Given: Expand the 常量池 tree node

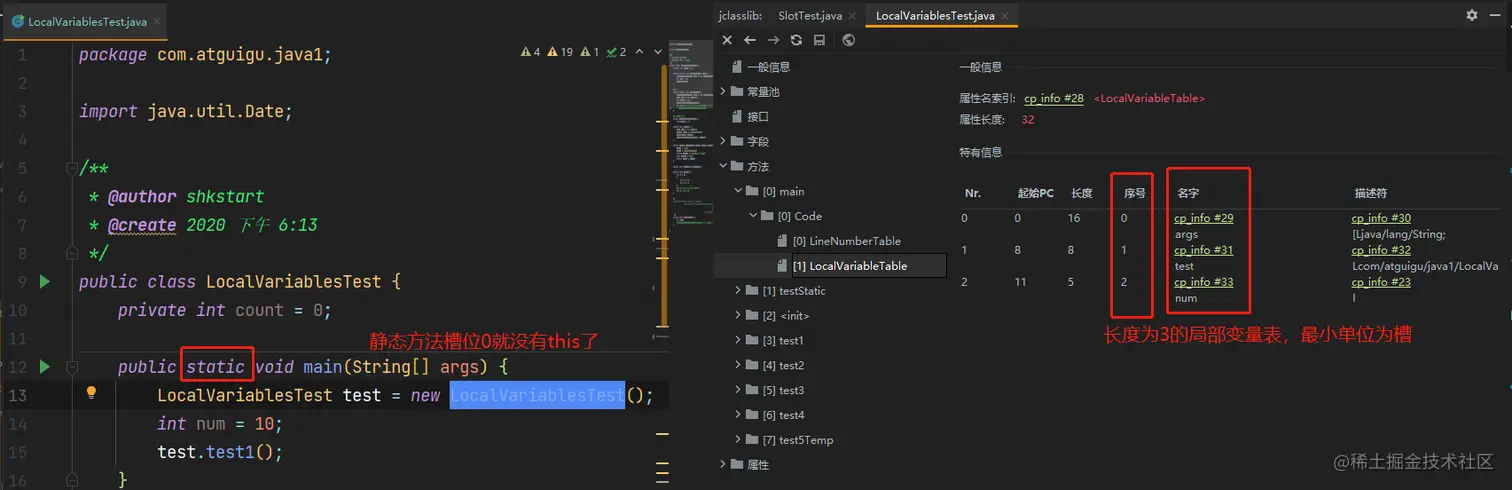Looking at the screenshot, I should (724, 91).
